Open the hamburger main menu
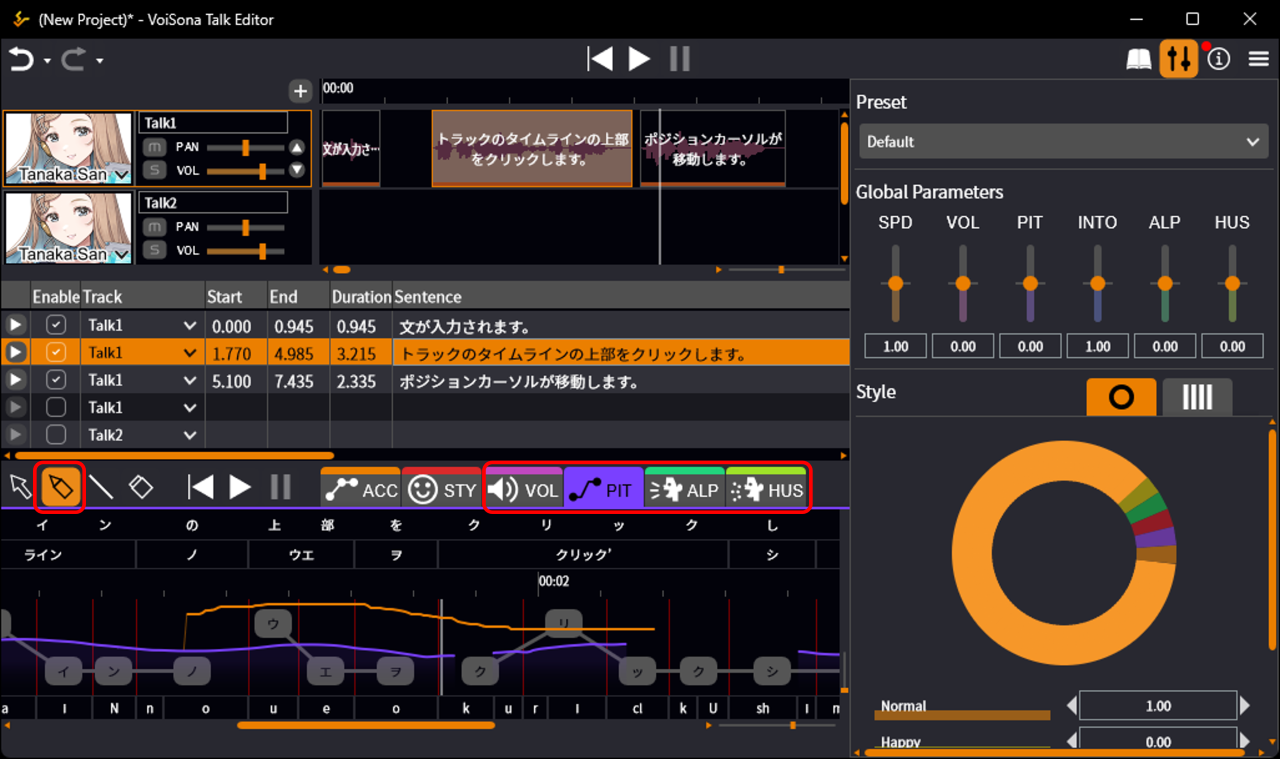 [x=1258, y=59]
